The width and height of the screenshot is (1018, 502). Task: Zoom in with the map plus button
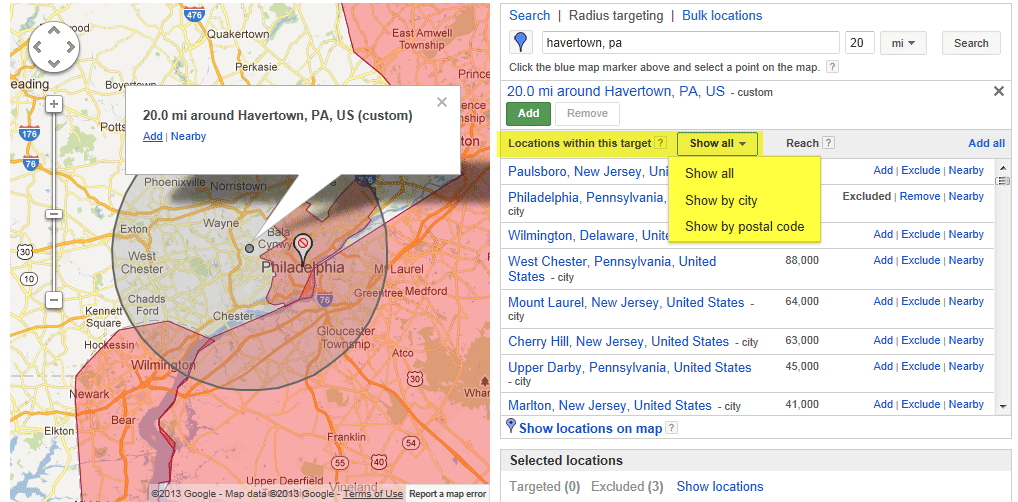[55, 104]
